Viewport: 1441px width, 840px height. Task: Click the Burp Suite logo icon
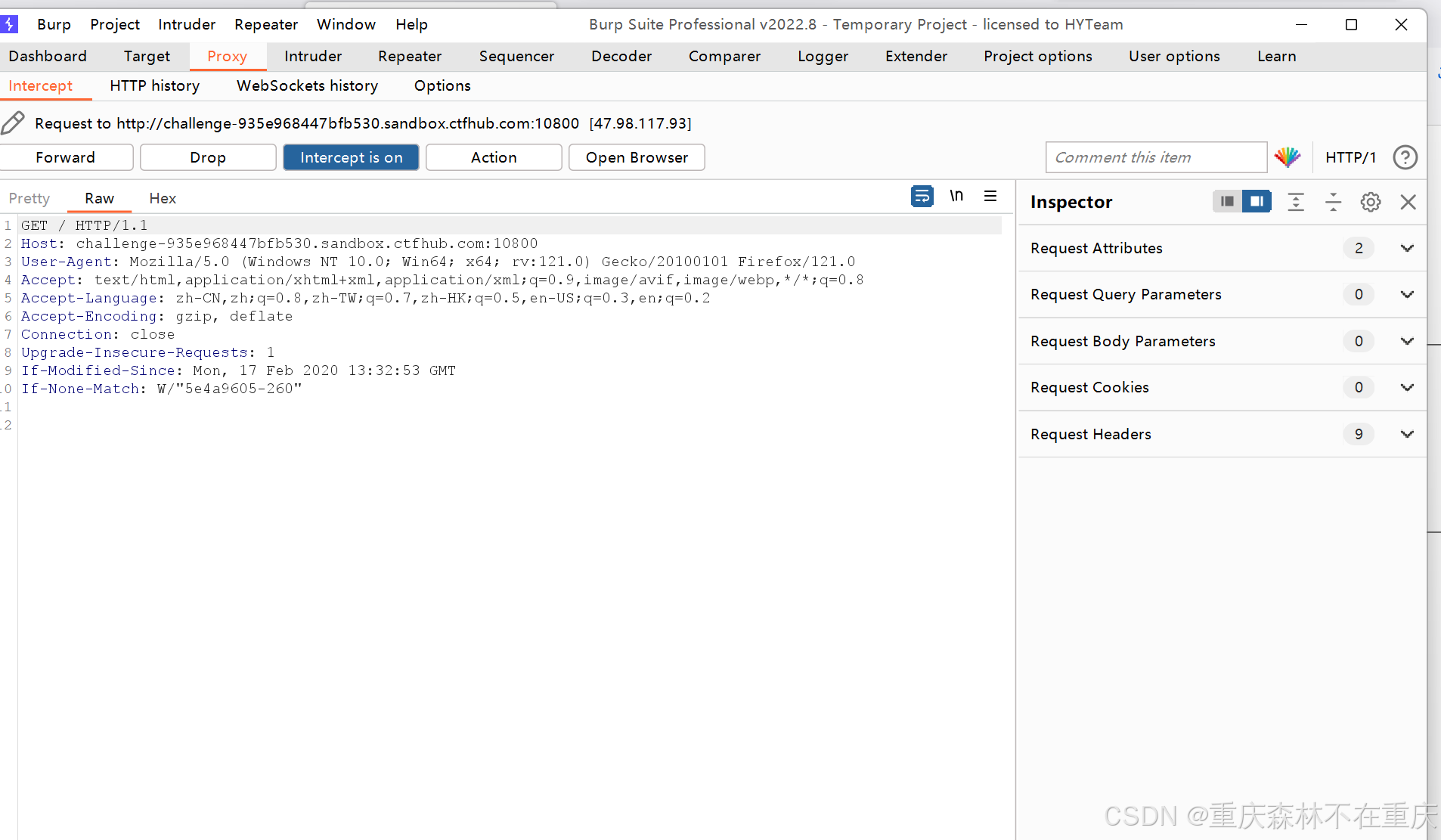tap(9, 24)
